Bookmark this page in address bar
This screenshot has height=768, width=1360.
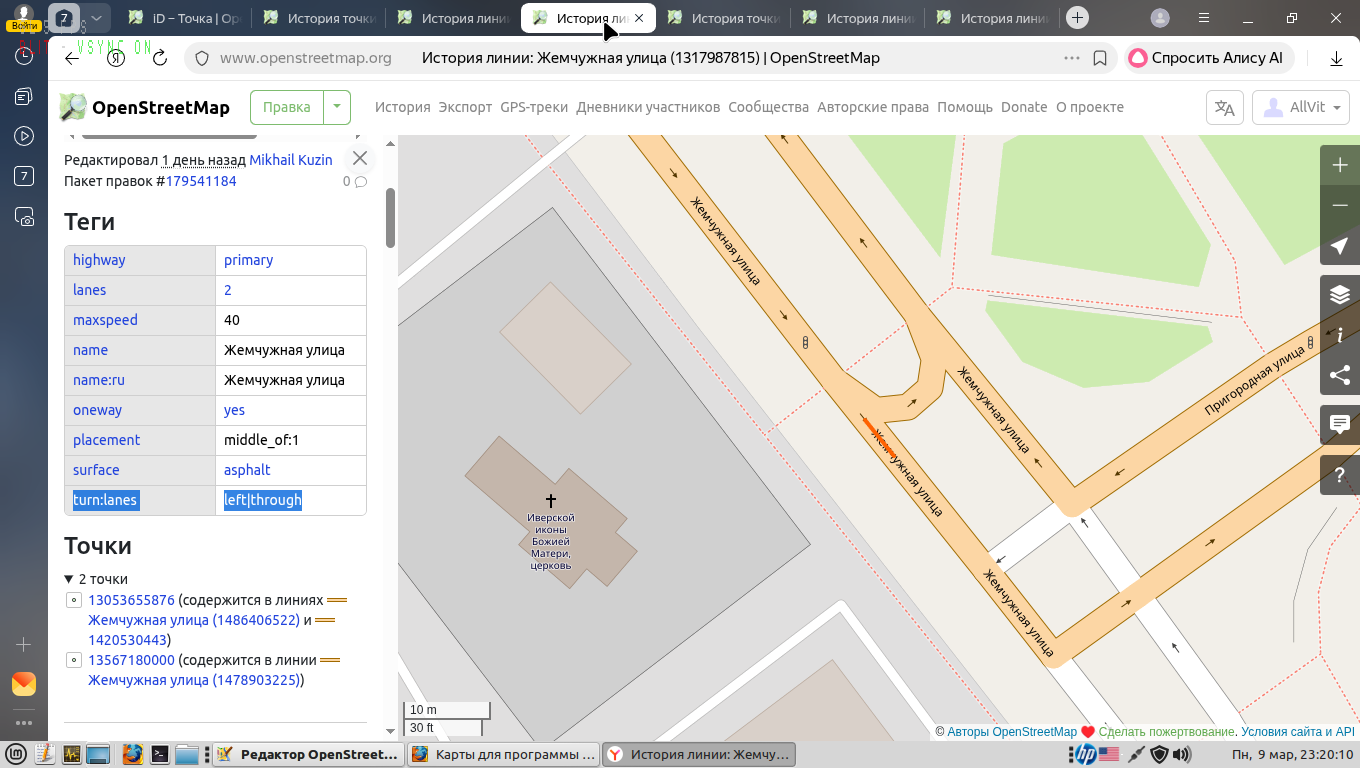pyautogui.click(x=1100, y=58)
